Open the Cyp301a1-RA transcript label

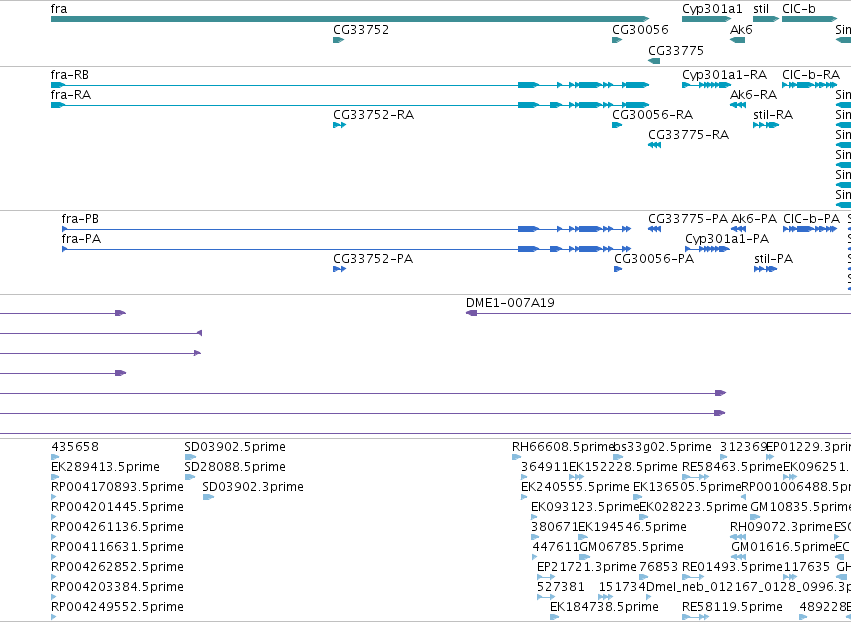(x=725, y=75)
